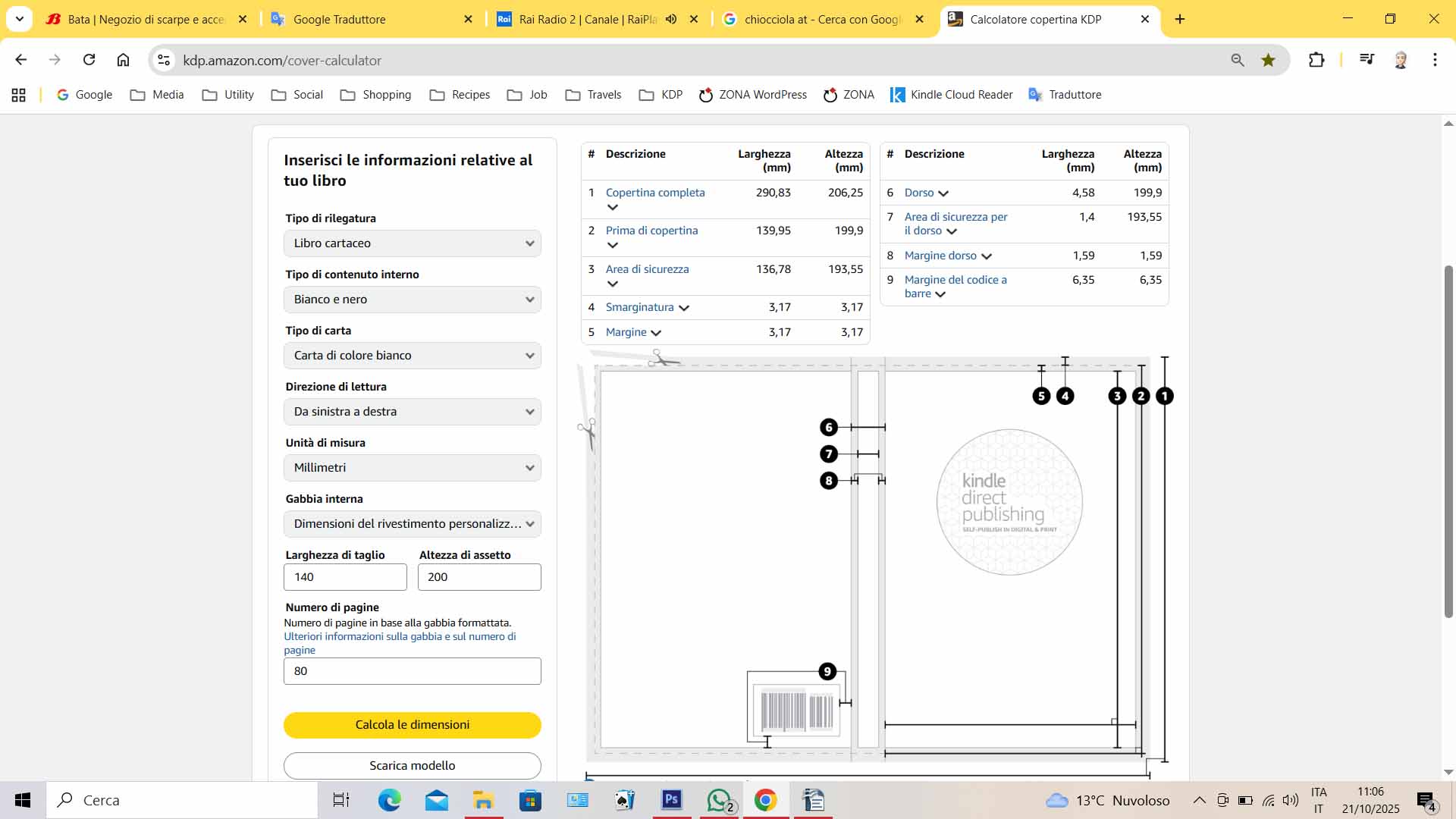Open the browser extensions puzzle icon
Image resolution: width=1456 pixels, height=819 pixels.
1316,60
